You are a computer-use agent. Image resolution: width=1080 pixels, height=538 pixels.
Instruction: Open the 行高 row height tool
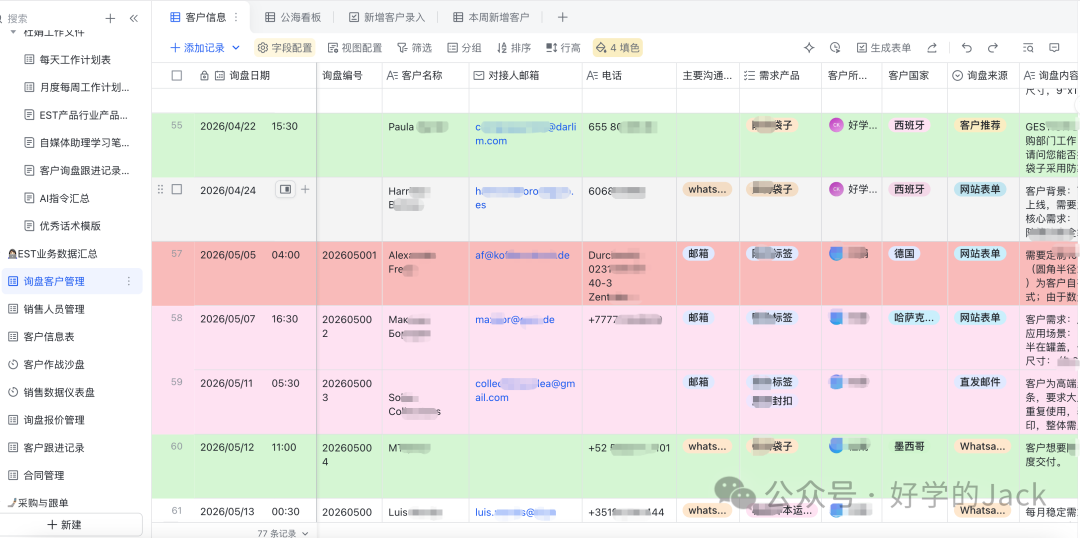point(563,48)
